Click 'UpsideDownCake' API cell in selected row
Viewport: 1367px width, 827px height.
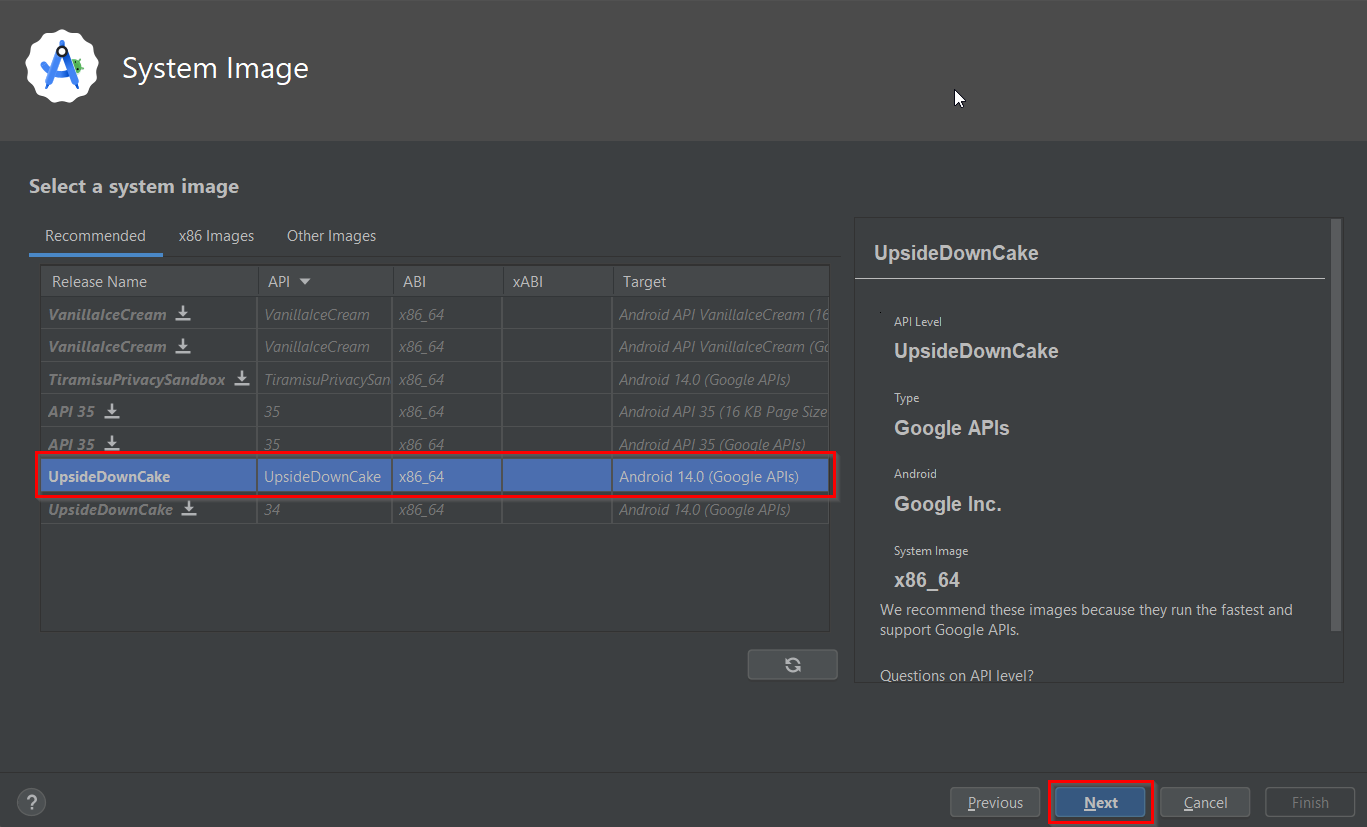coord(325,477)
